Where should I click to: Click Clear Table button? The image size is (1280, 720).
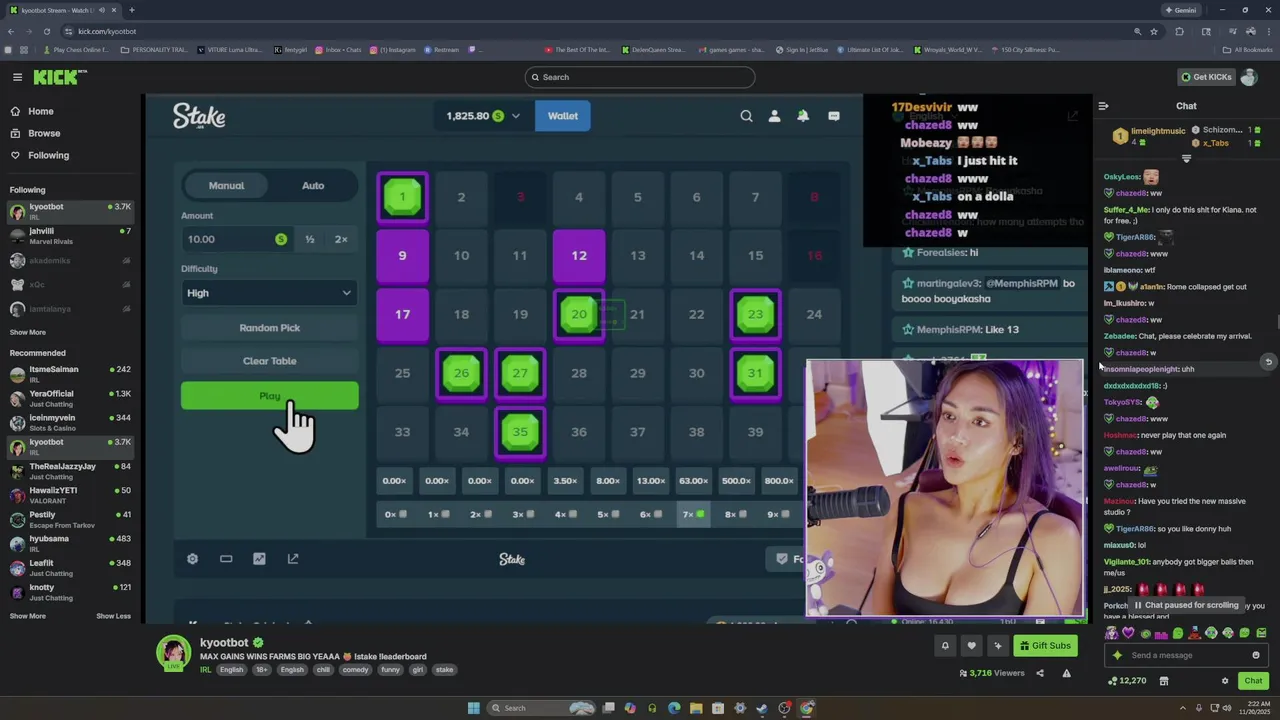[269, 361]
